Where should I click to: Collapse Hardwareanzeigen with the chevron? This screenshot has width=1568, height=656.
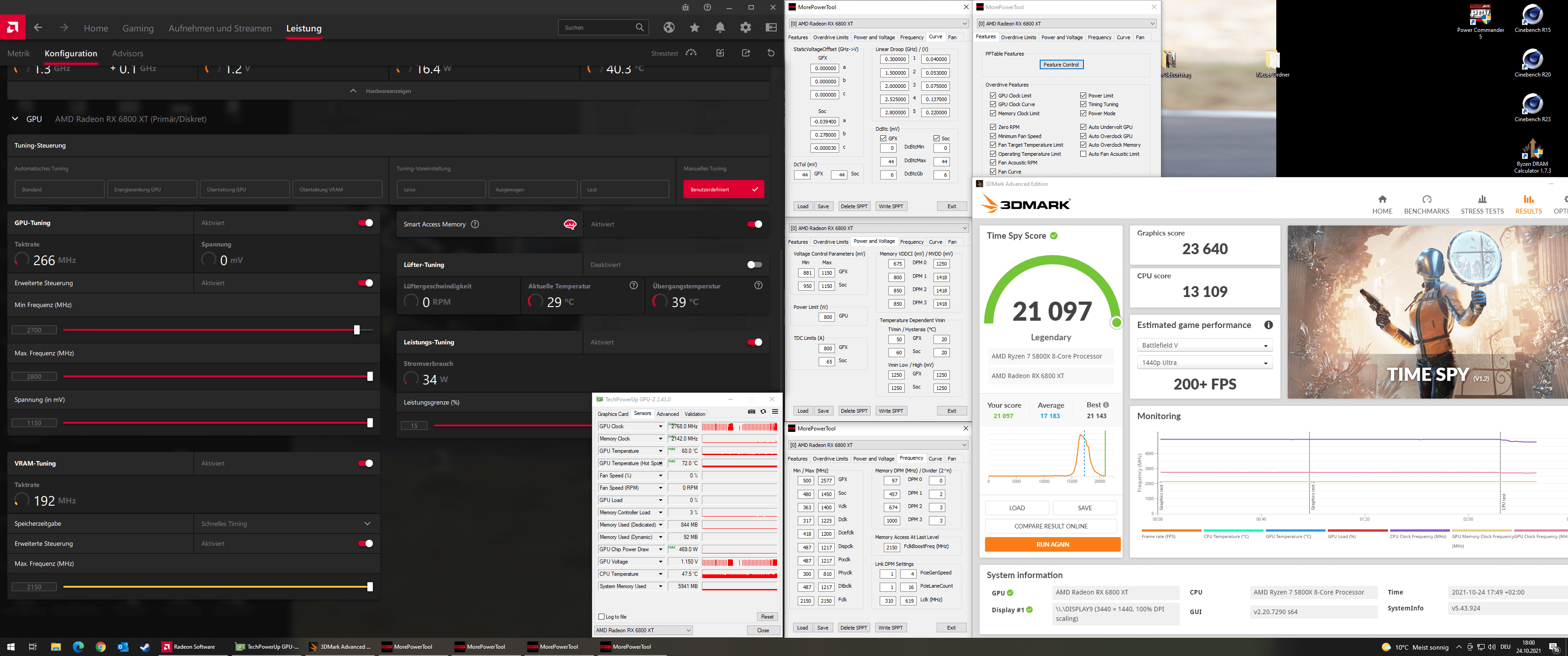tap(353, 91)
